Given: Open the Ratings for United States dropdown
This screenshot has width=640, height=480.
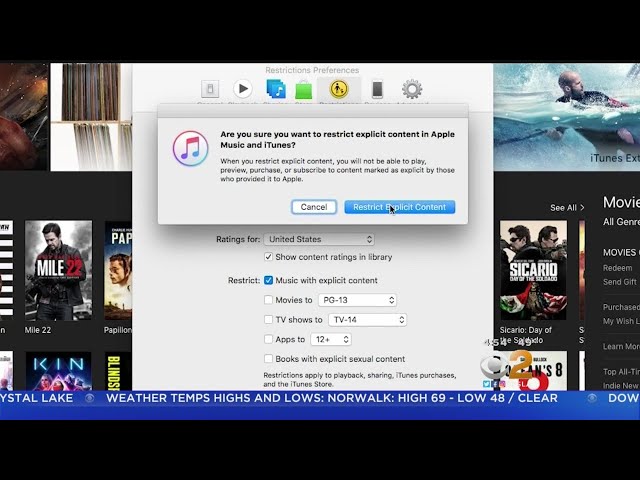Looking at the screenshot, I should tap(319, 239).
